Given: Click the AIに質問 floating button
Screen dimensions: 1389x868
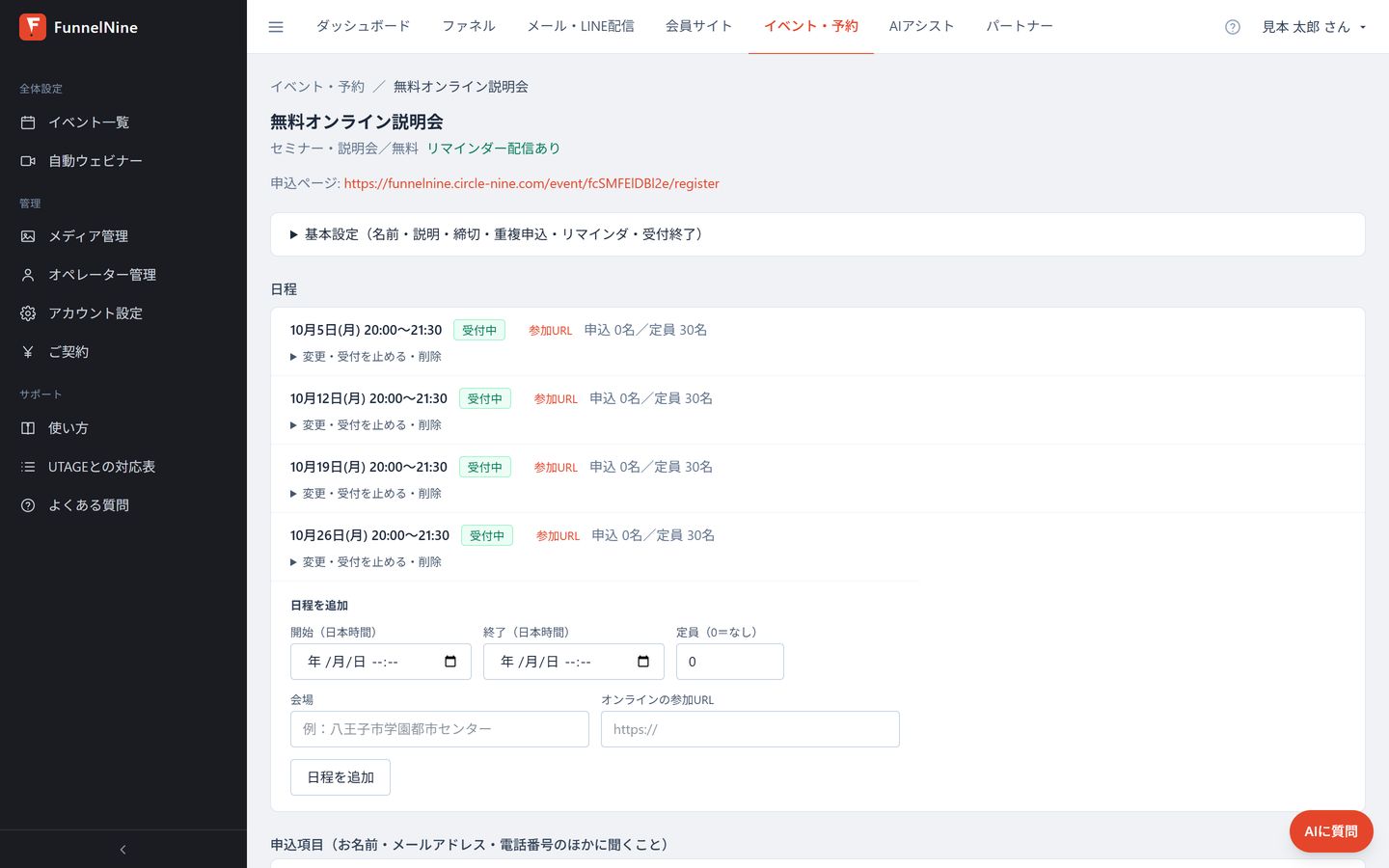Looking at the screenshot, I should pos(1331,831).
